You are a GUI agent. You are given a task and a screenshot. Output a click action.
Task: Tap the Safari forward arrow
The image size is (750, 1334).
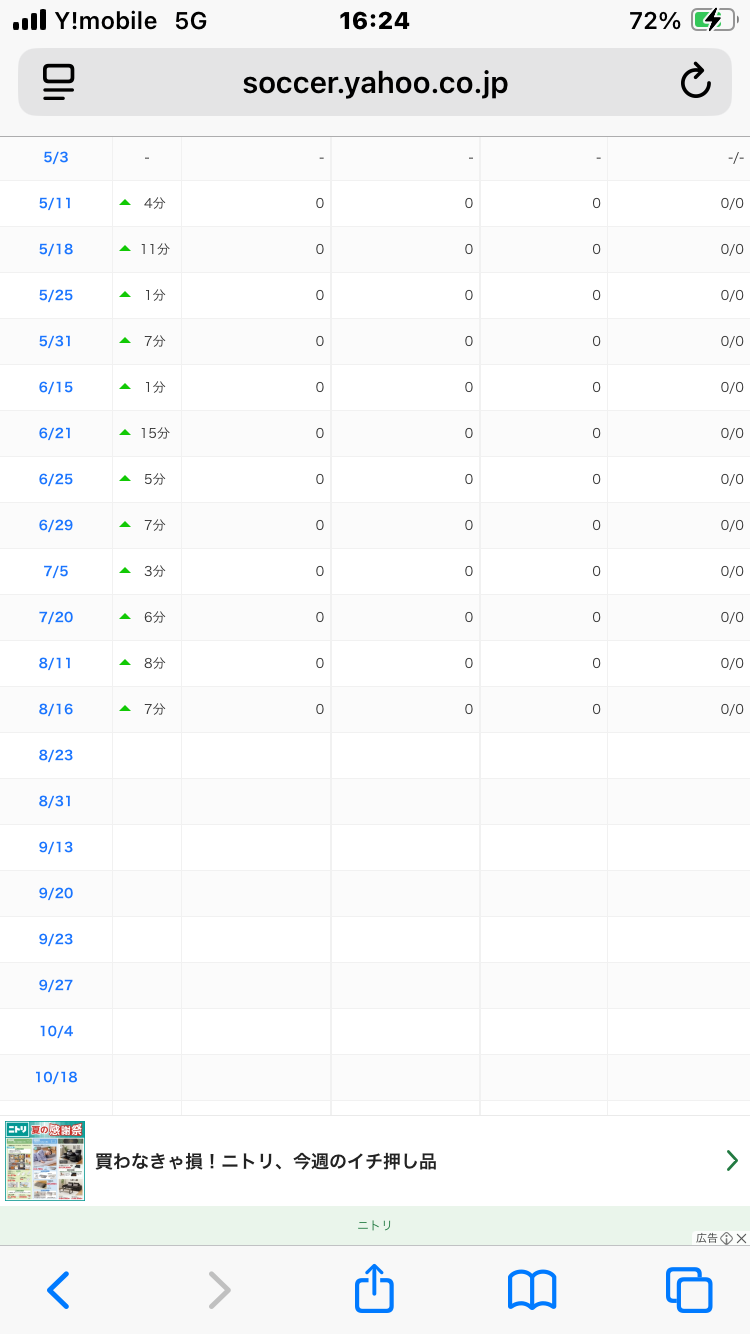point(218,1290)
